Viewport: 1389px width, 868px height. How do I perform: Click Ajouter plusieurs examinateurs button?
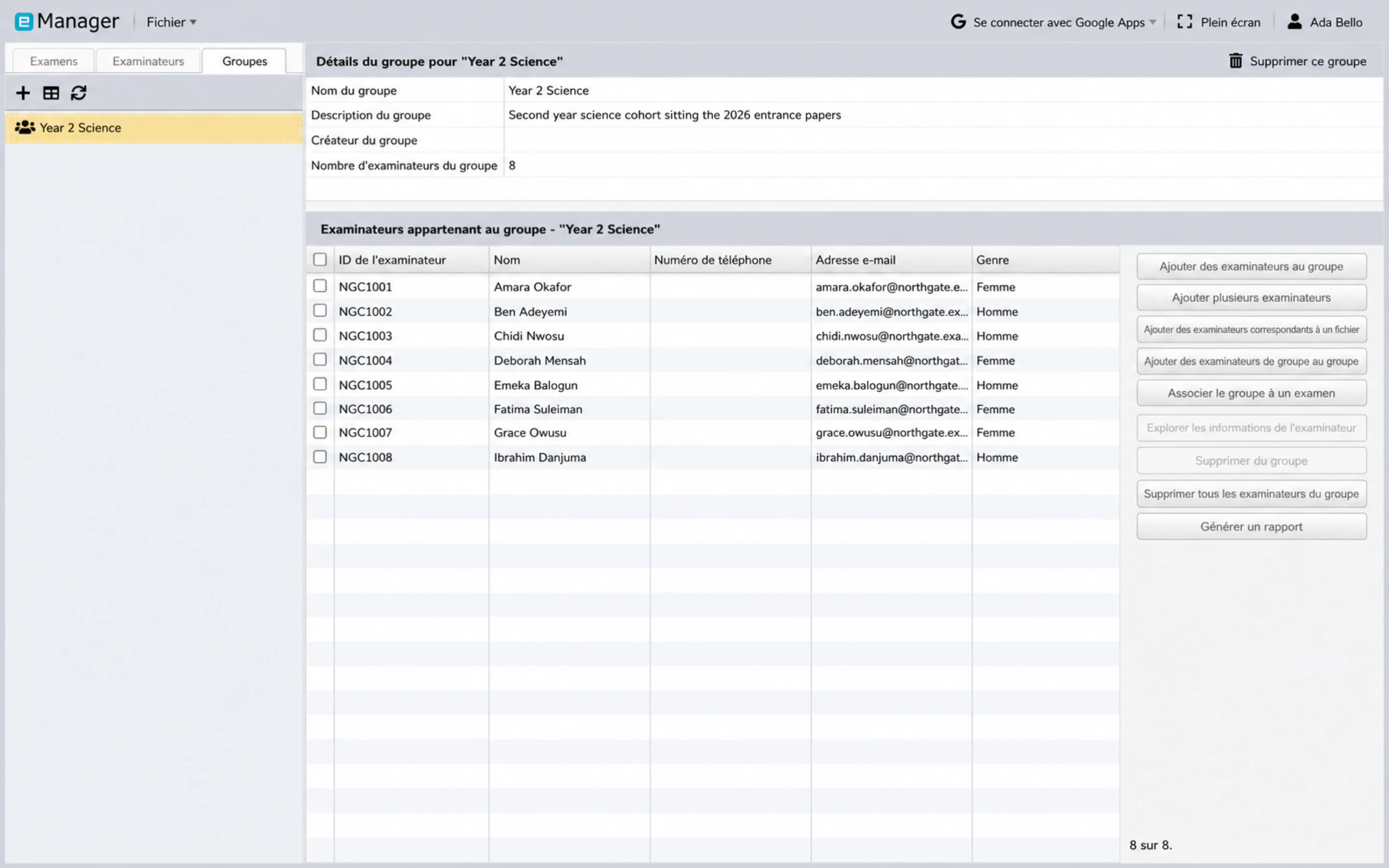[x=1251, y=298]
